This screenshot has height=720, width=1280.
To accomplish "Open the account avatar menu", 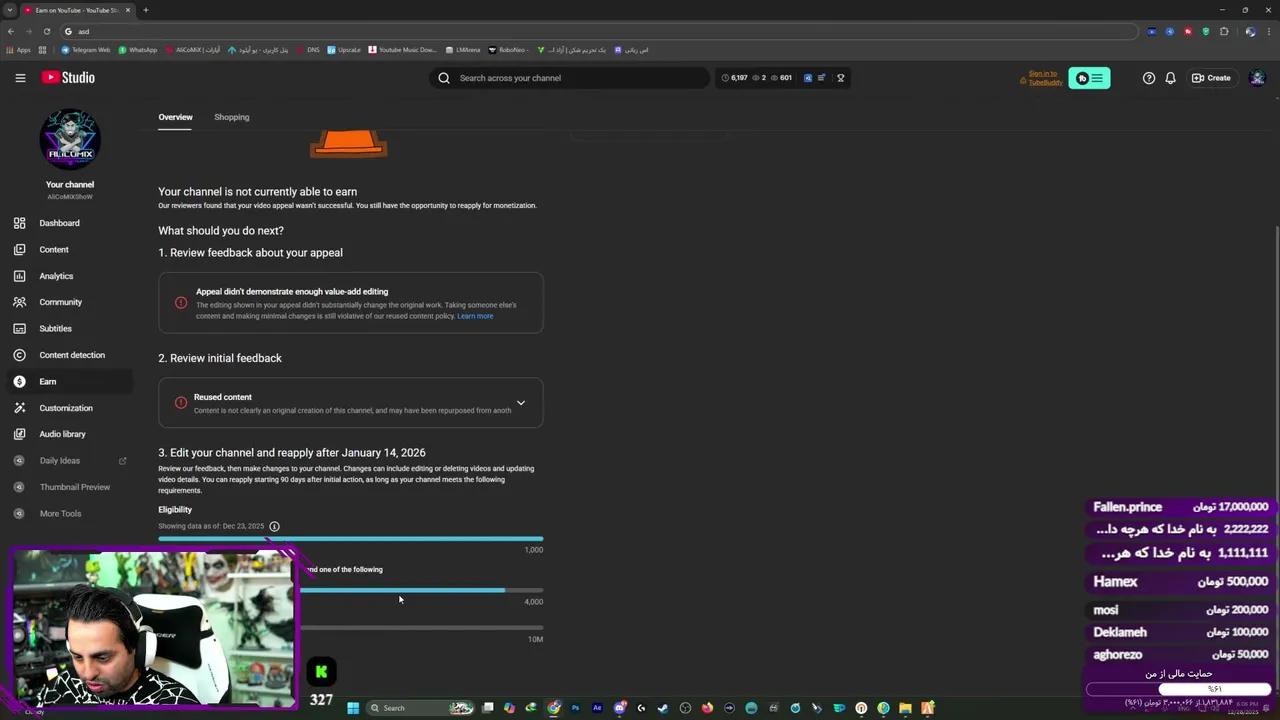I will point(1257,78).
